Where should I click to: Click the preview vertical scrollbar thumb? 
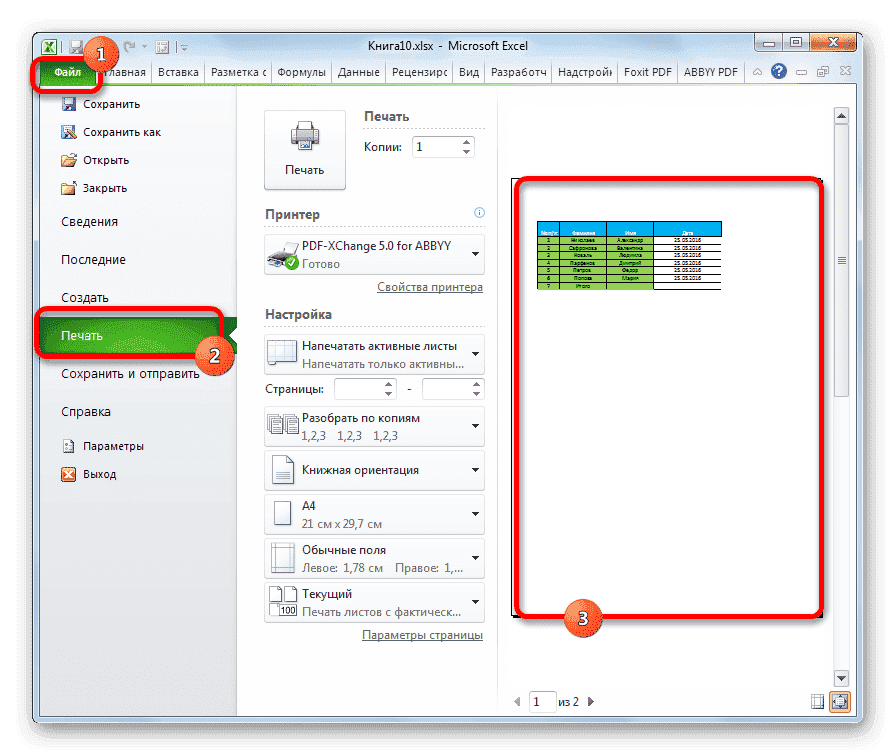[841, 260]
